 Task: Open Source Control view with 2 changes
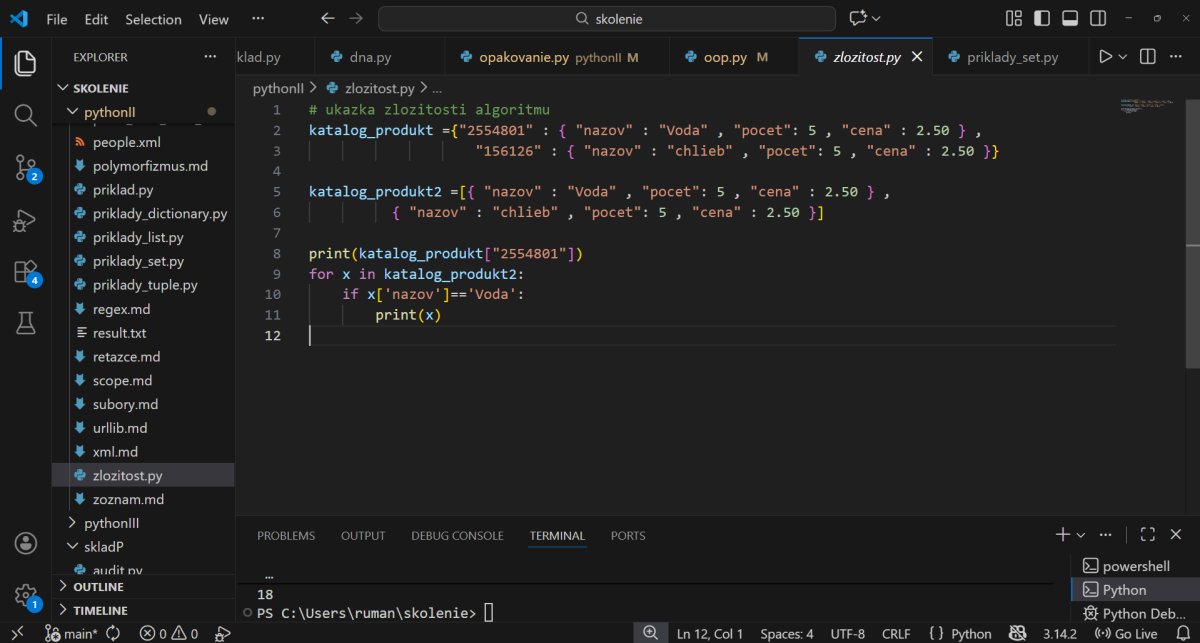[25, 167]
